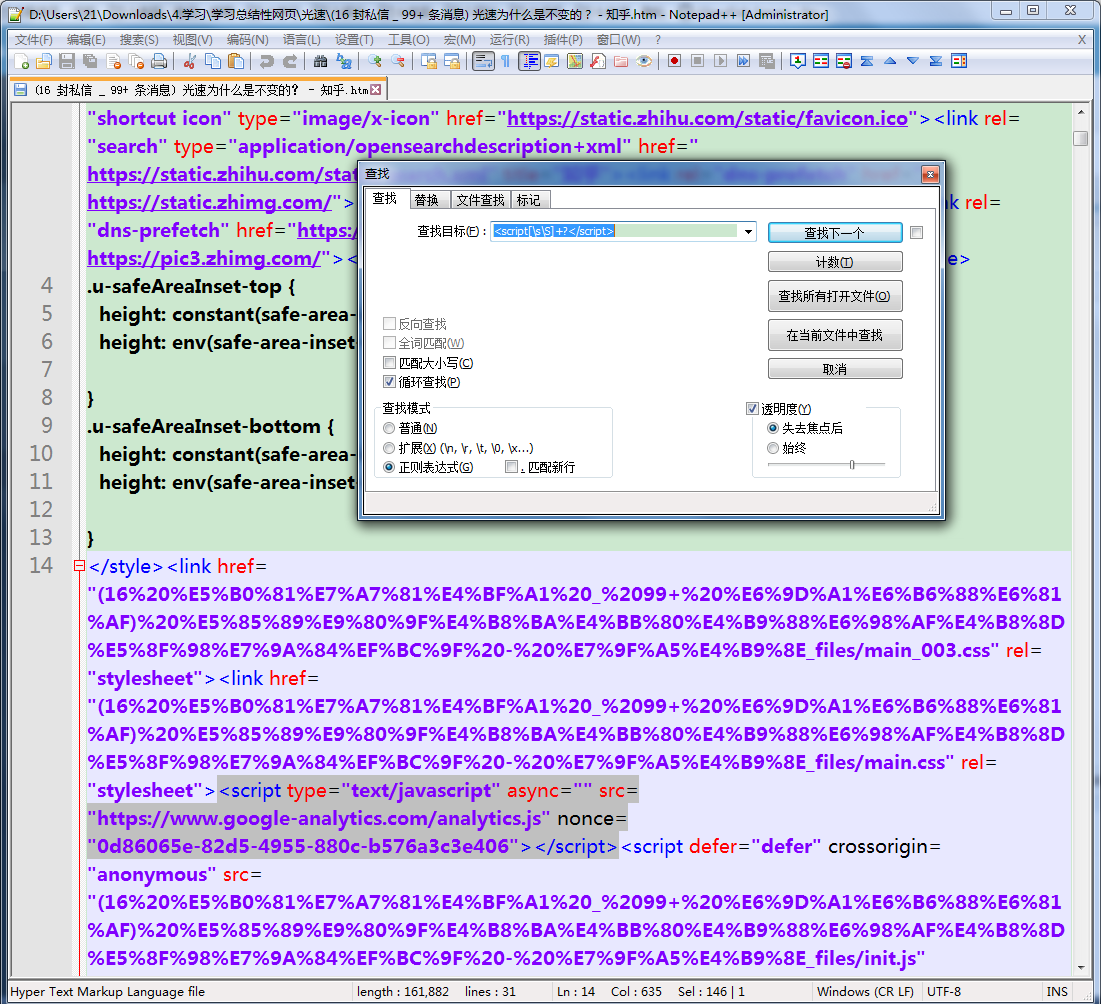This screenshot has height=1004, width=1101.
Task: Click the 查找所有打开文件 button
Action: (x=835, y=296)
